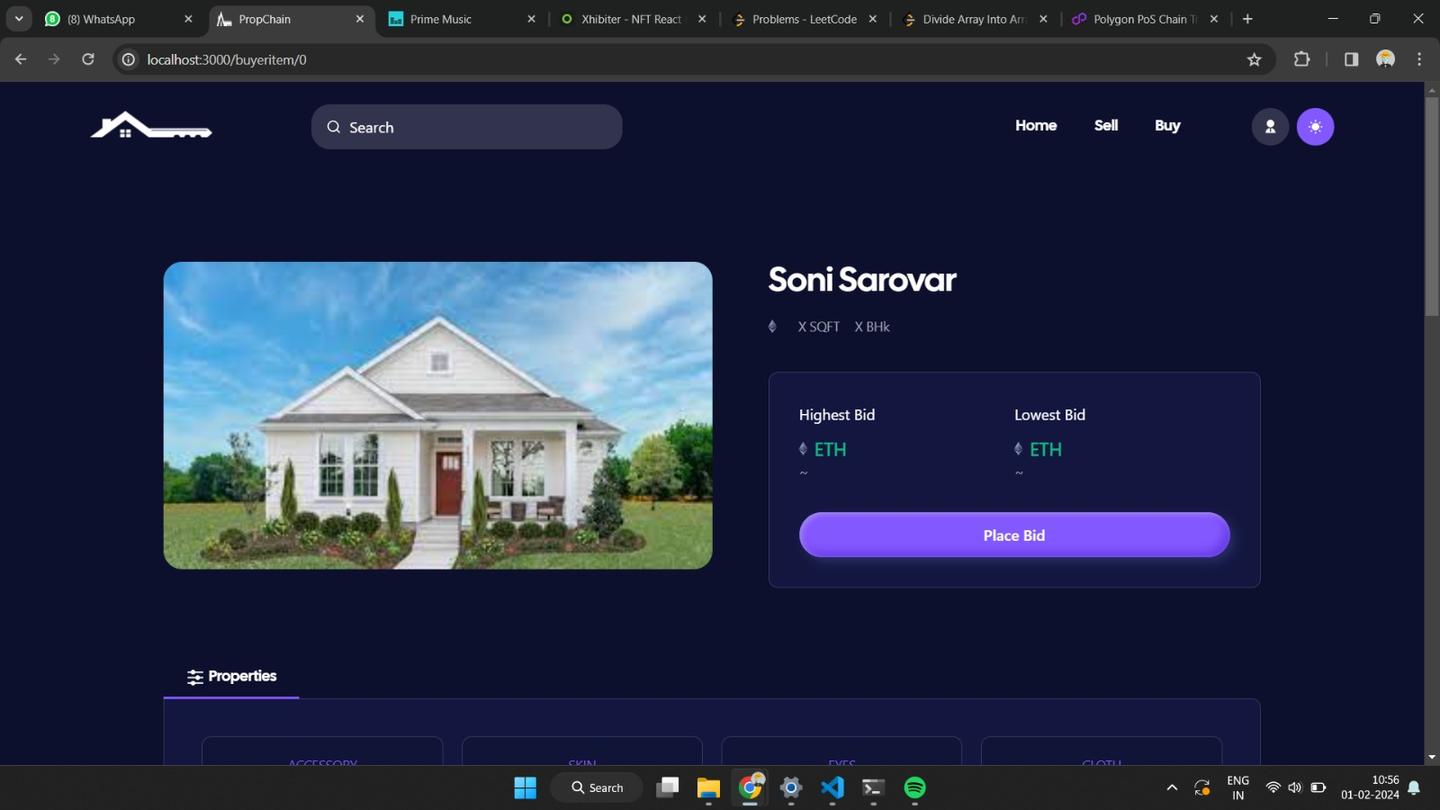1440x810 pixels.
Task: Click the page vertical scrollbar
Action: click(x=1431, y=208)
